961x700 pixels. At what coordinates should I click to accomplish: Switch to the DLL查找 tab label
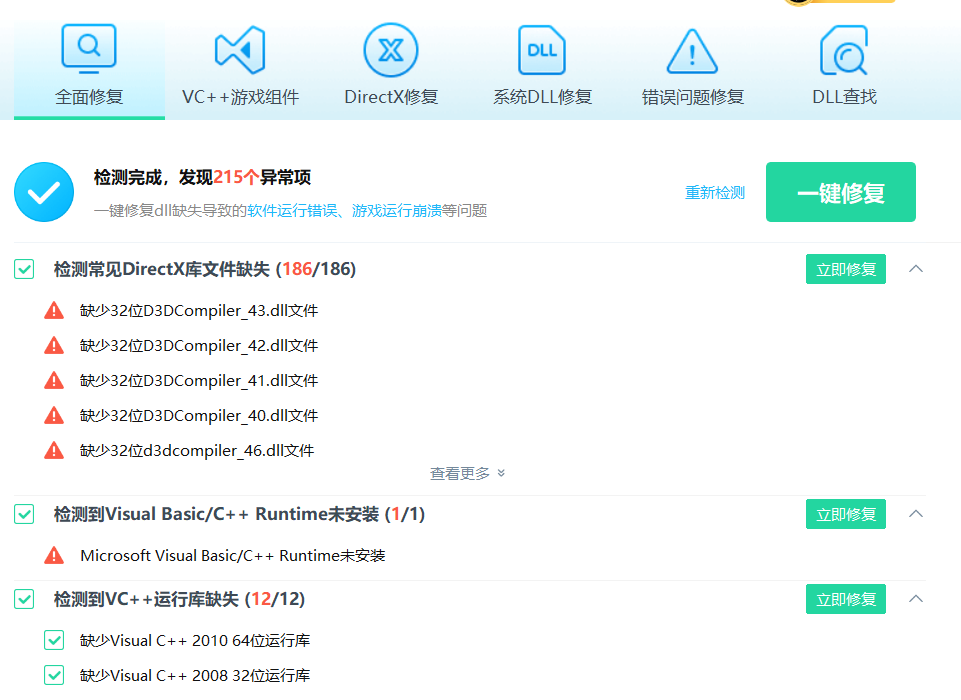point(844,97)
